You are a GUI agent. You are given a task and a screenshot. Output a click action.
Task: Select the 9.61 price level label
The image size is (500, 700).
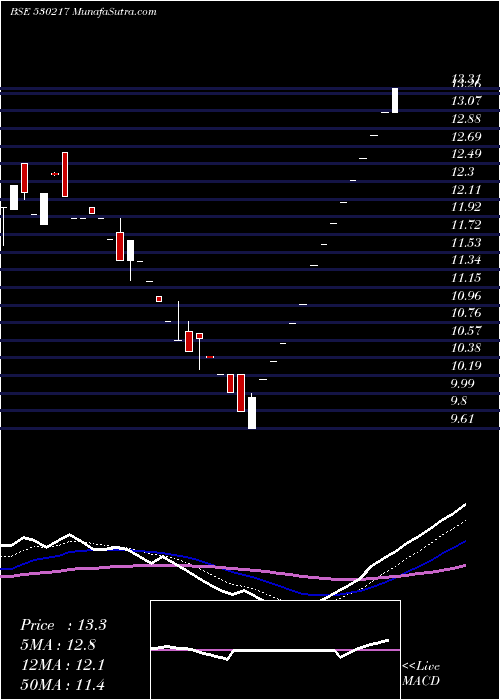click(x=463, y=419)
